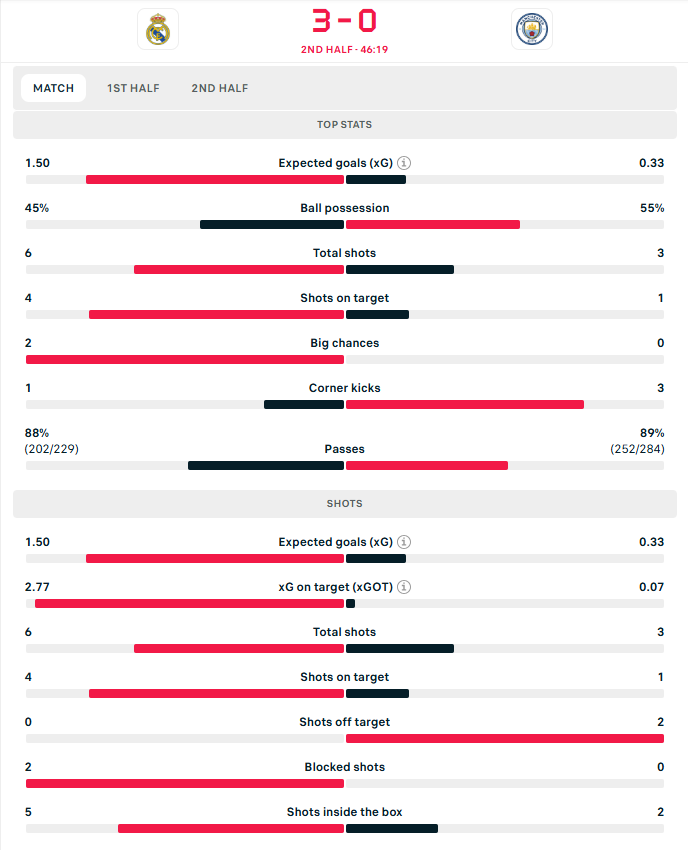Open Expected goals info icon in Shots section
The height and width of the screenshot is (850, 688).
[x=404, y=542]
